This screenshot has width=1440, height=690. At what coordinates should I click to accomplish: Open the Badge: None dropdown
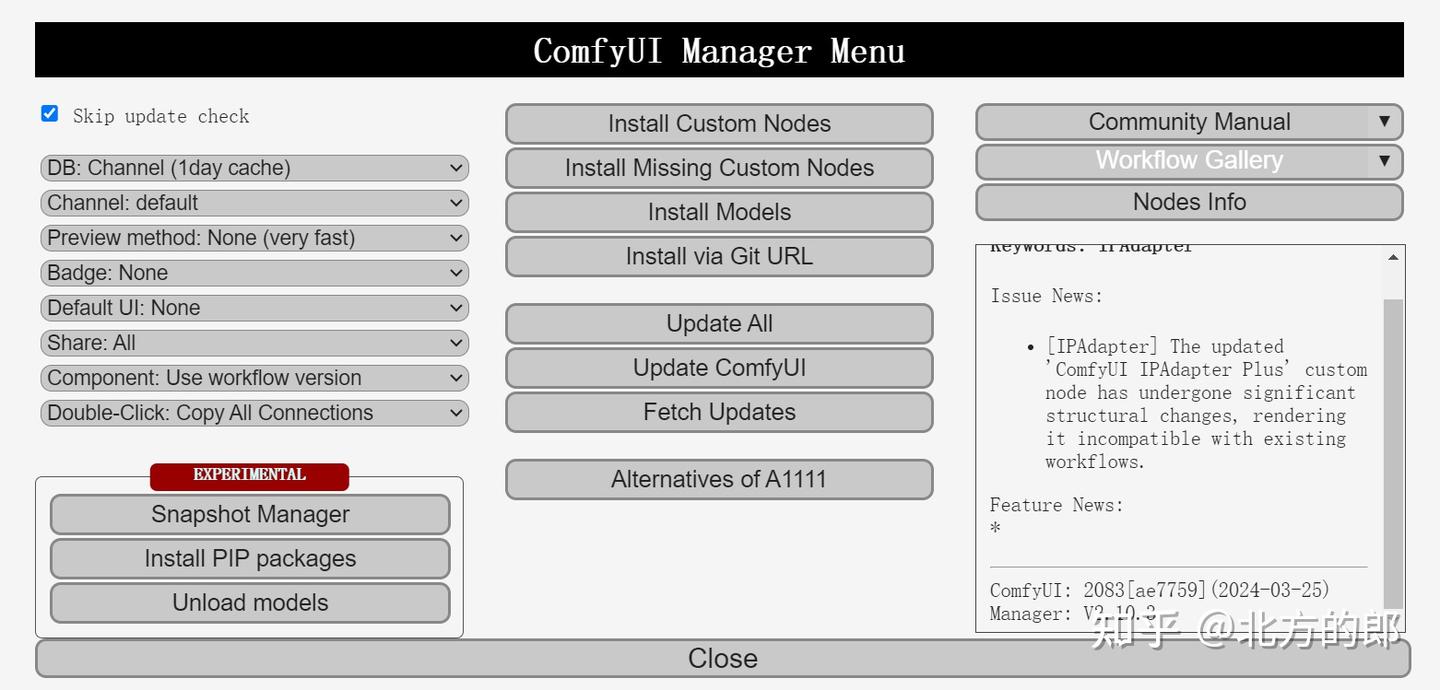coord(255,273)
